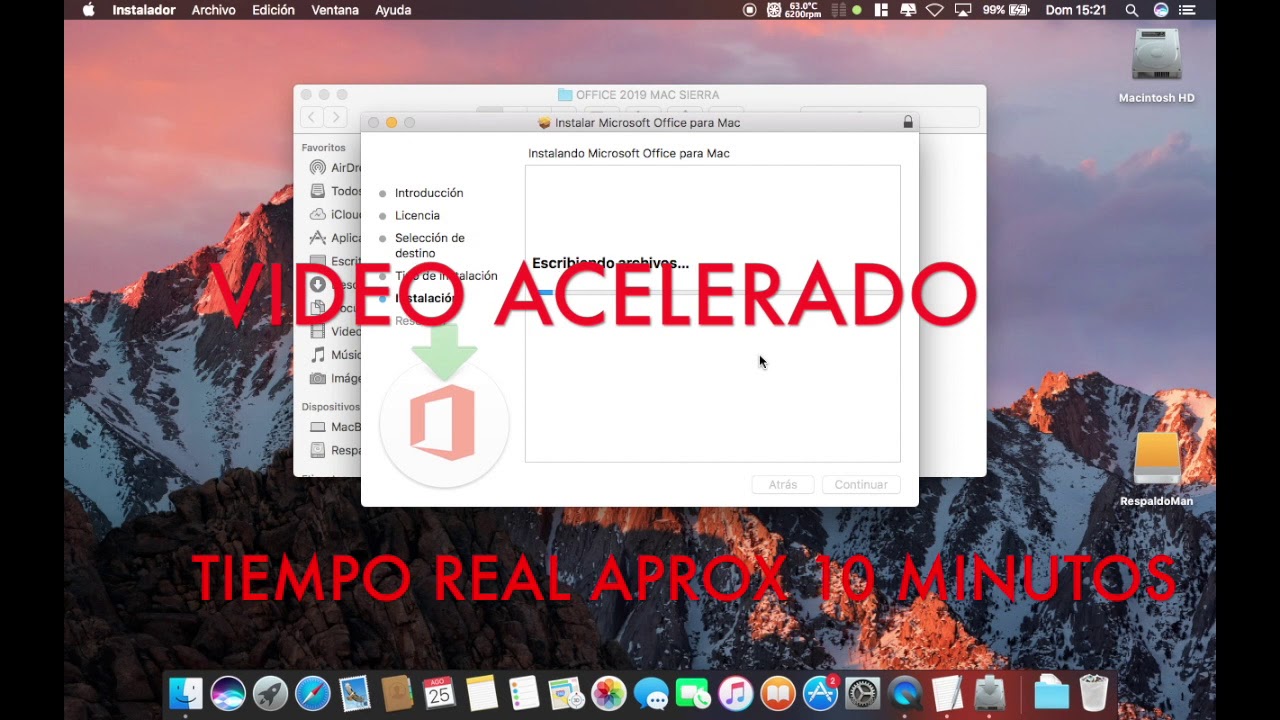This screenshot has height=720, width=1280.
Task: Select Imágenes in the Finder sidebar
Action: tap(334, 378)
